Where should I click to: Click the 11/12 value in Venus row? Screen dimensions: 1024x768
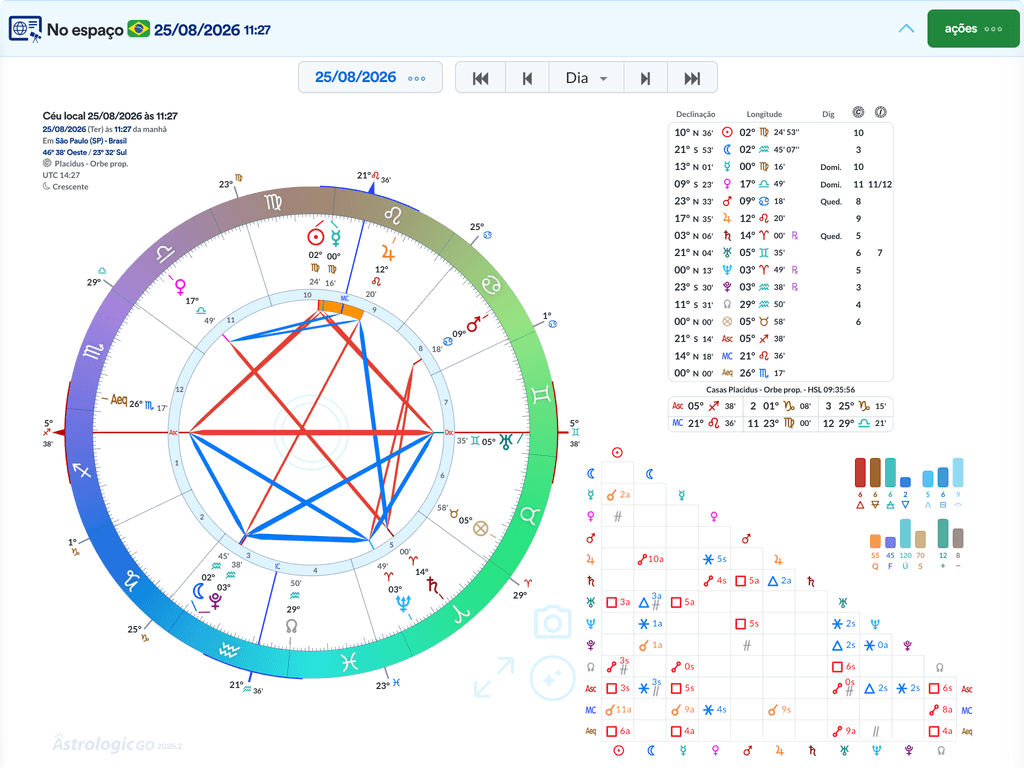[880, 184]
